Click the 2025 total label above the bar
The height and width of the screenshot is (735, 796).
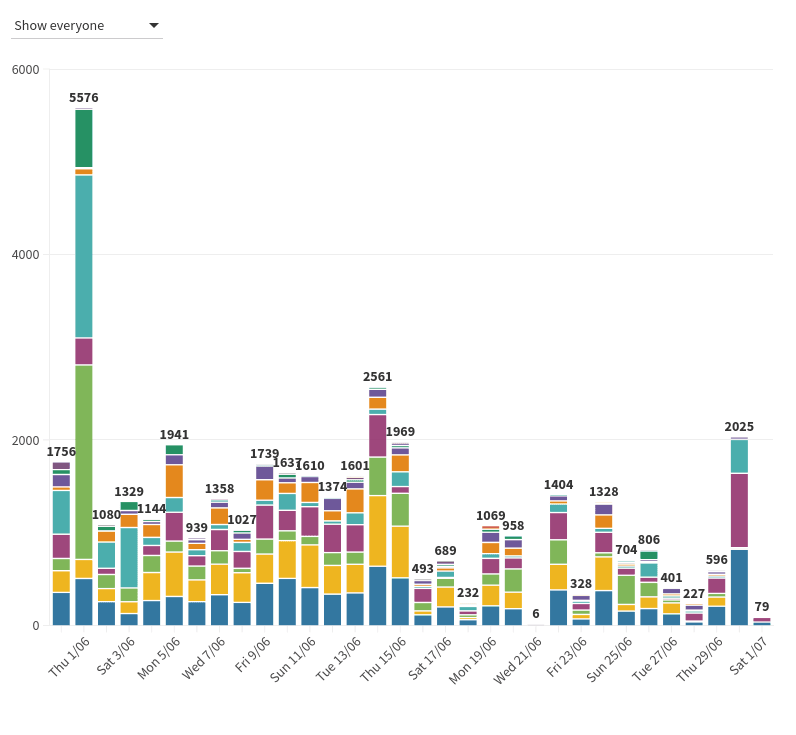[x=739, y=427]
